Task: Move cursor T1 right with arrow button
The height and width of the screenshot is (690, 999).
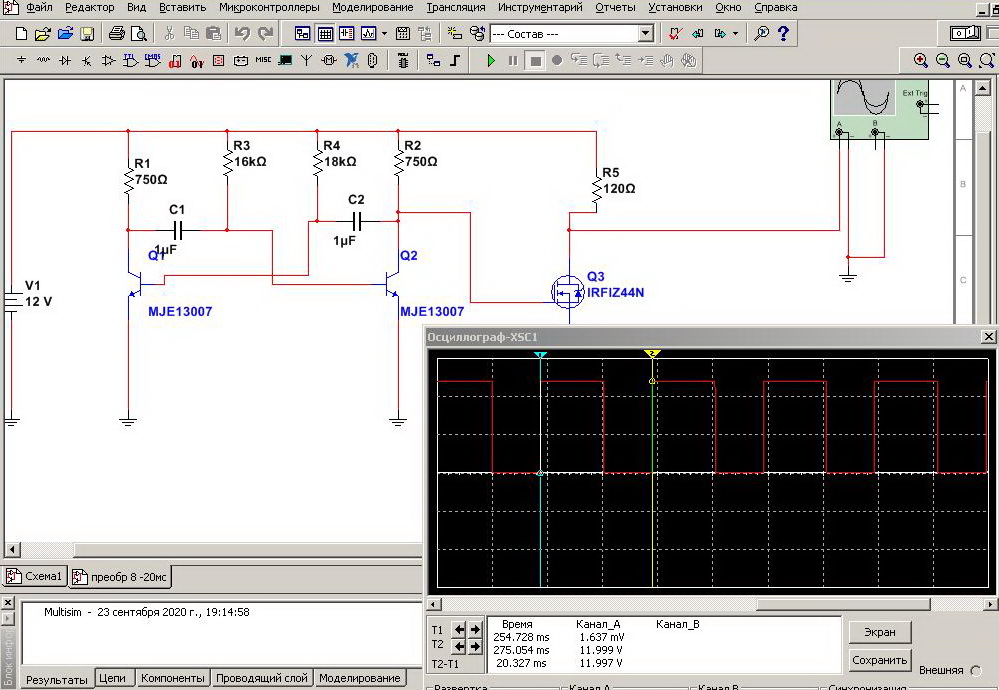Action: [x=473, y=629]
